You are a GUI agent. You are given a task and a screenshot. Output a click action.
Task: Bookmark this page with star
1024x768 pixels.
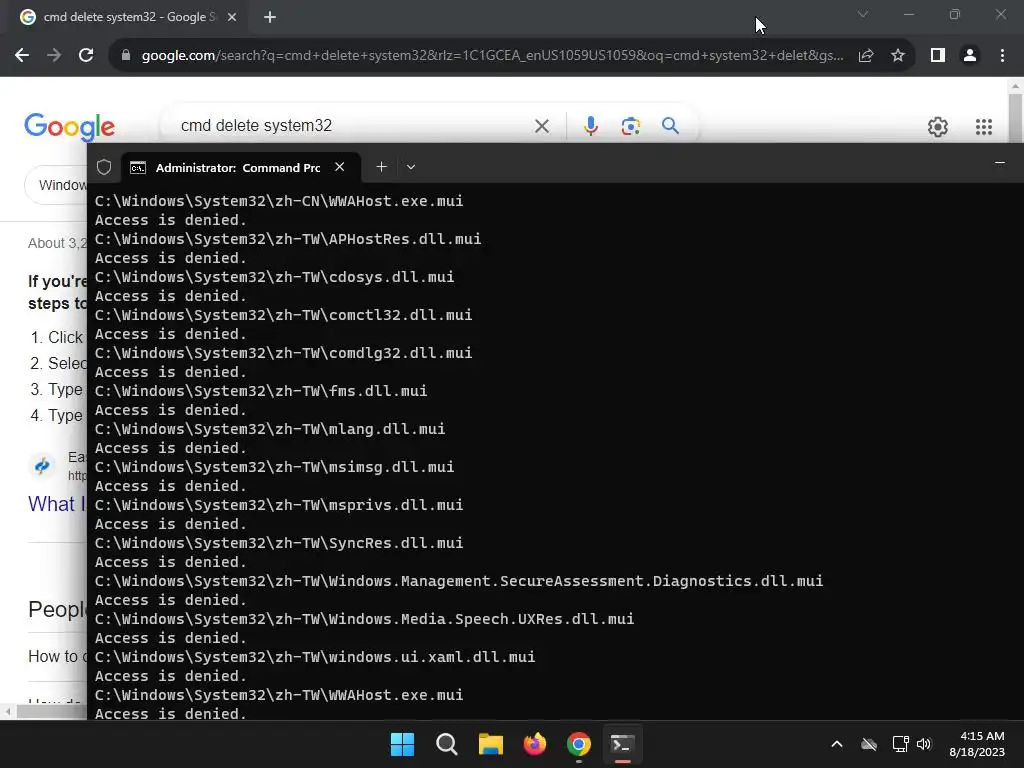click(898, 56)
